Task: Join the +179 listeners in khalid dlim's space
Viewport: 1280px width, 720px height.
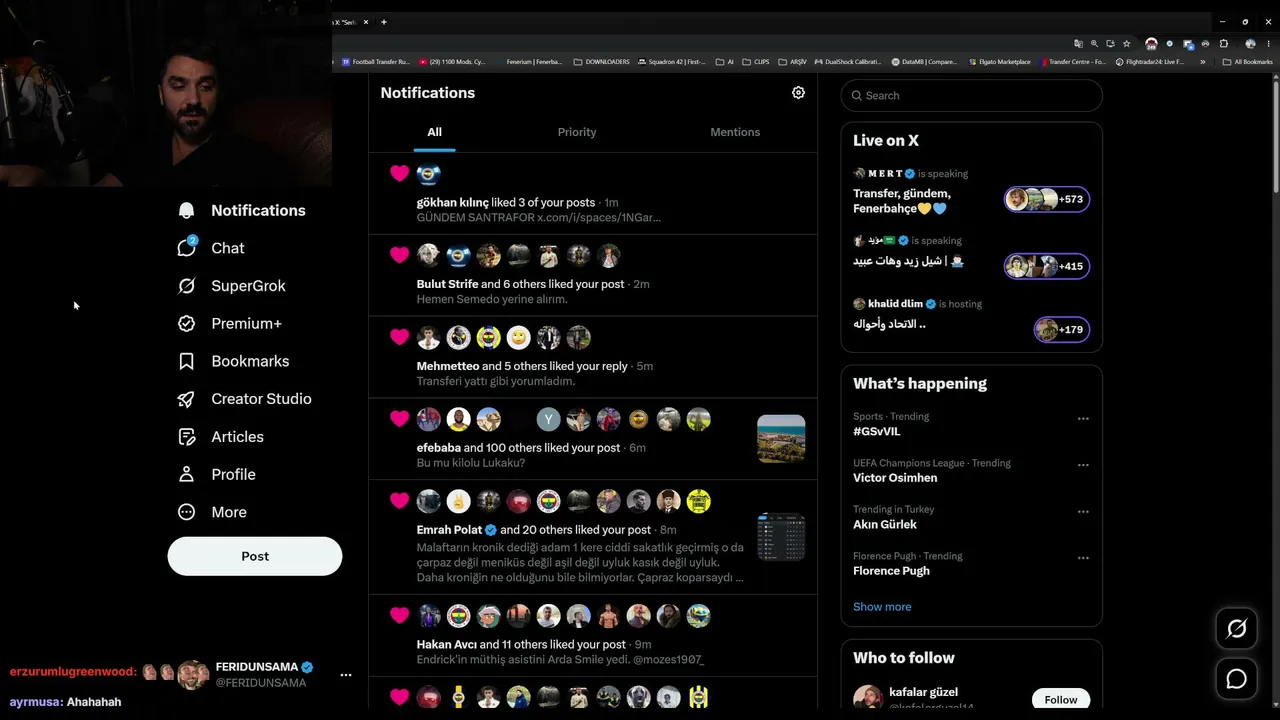Action: (x=1061, y=329)
